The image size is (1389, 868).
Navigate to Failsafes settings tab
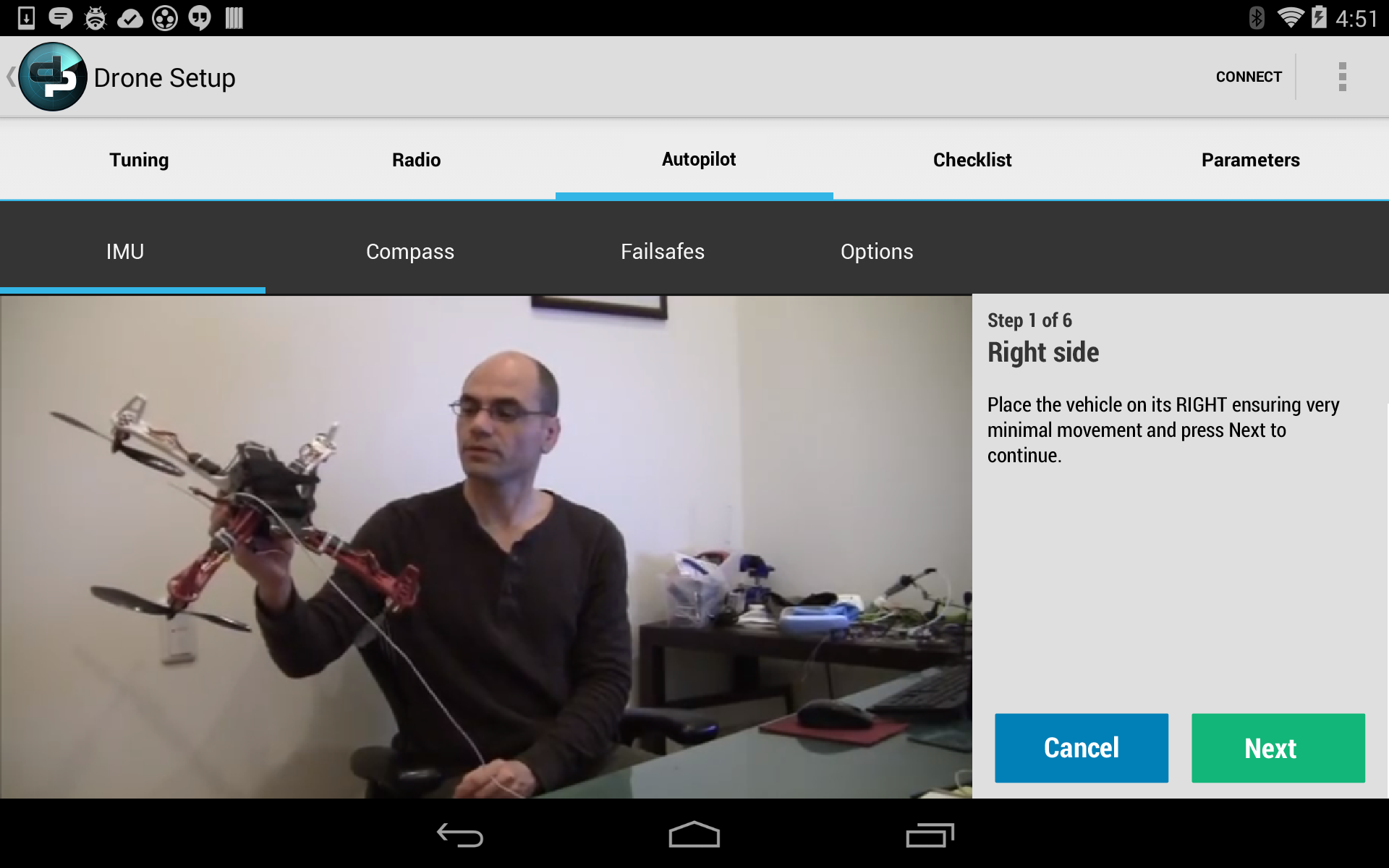coord(663,252)
